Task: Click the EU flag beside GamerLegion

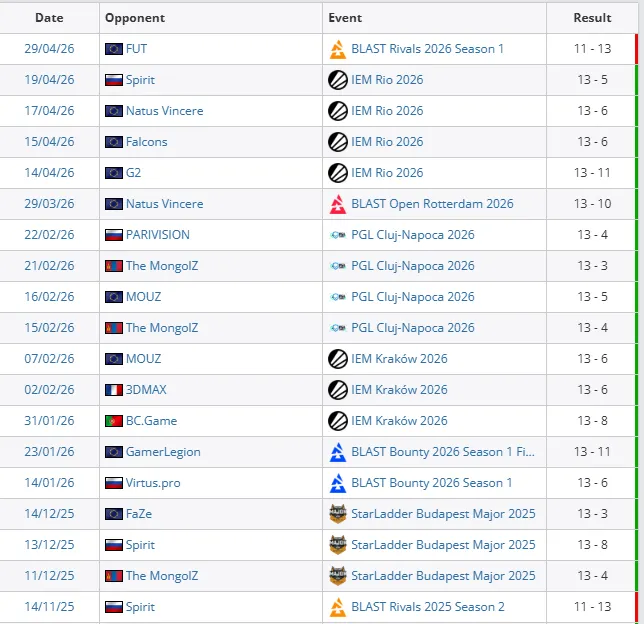Action: (114, 452)
